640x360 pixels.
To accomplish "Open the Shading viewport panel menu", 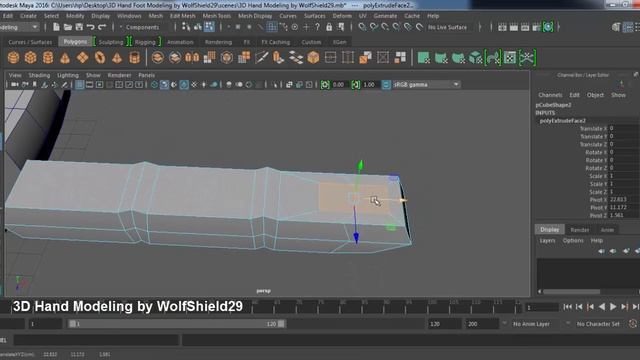I will [x=39, y=75].
